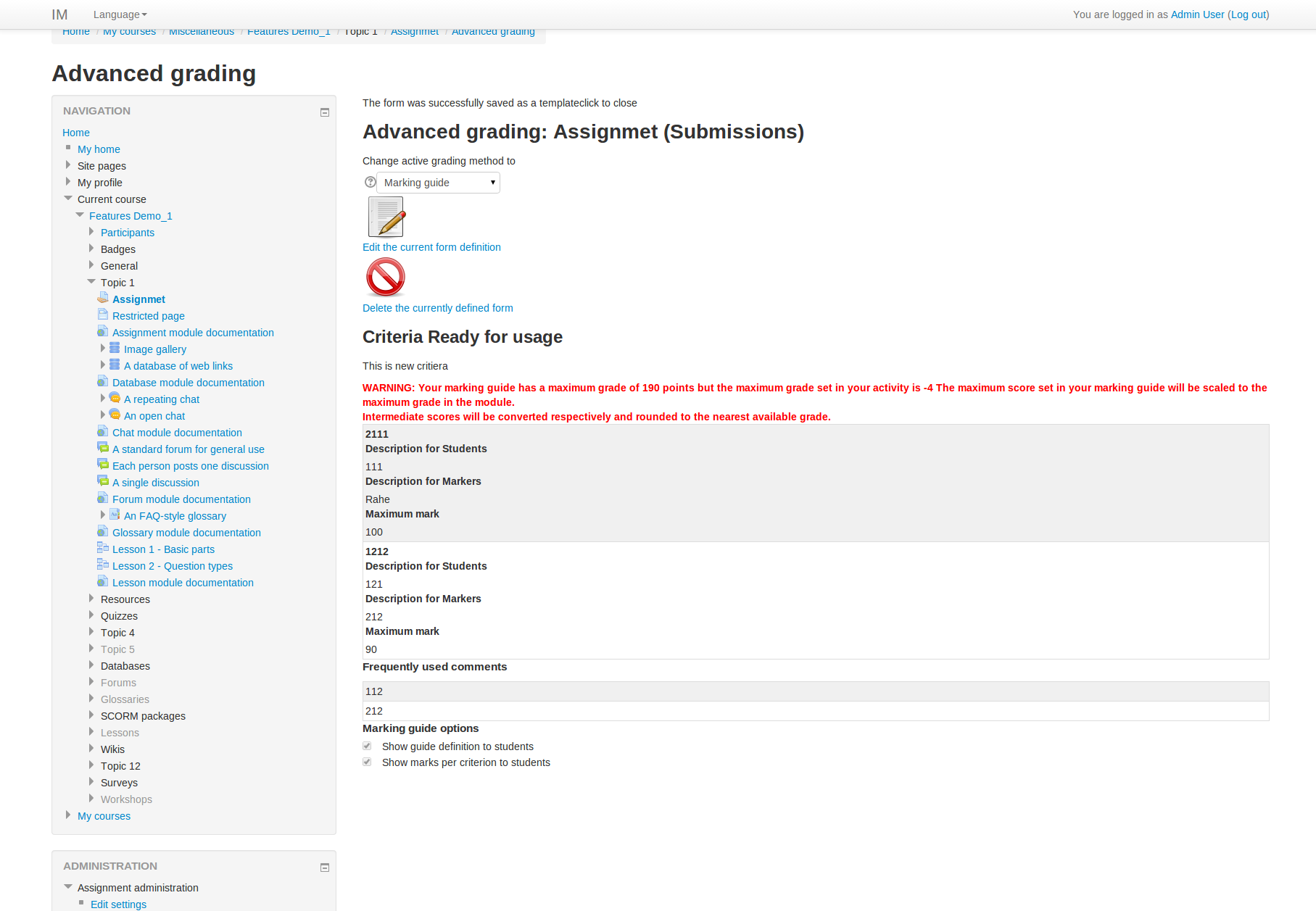The width and height of the screenshot is (1316, 911).
Task: Click the Assignmet activity icon
Action: click(x=103, y=298)
